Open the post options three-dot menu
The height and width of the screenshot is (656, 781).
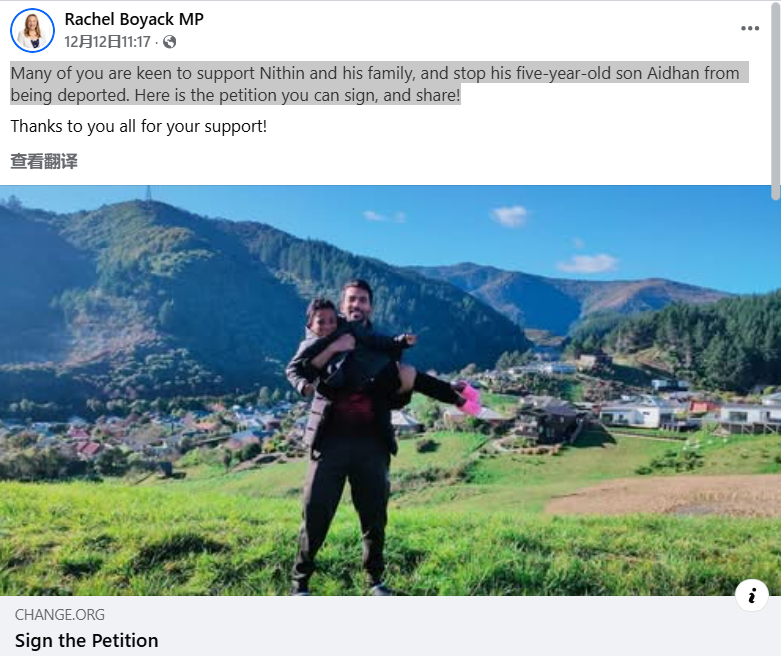[x=750, y=28]
